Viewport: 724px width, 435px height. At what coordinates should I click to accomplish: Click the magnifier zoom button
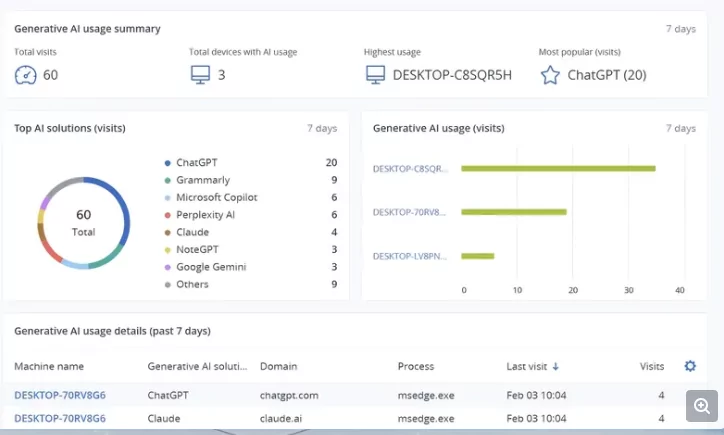point(702,406)
